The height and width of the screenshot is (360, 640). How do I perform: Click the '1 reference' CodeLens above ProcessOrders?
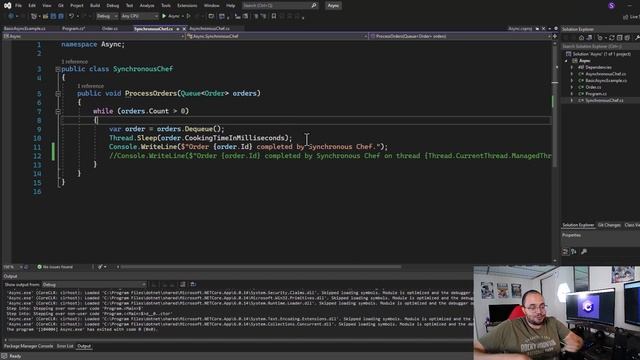pos(90,86)
